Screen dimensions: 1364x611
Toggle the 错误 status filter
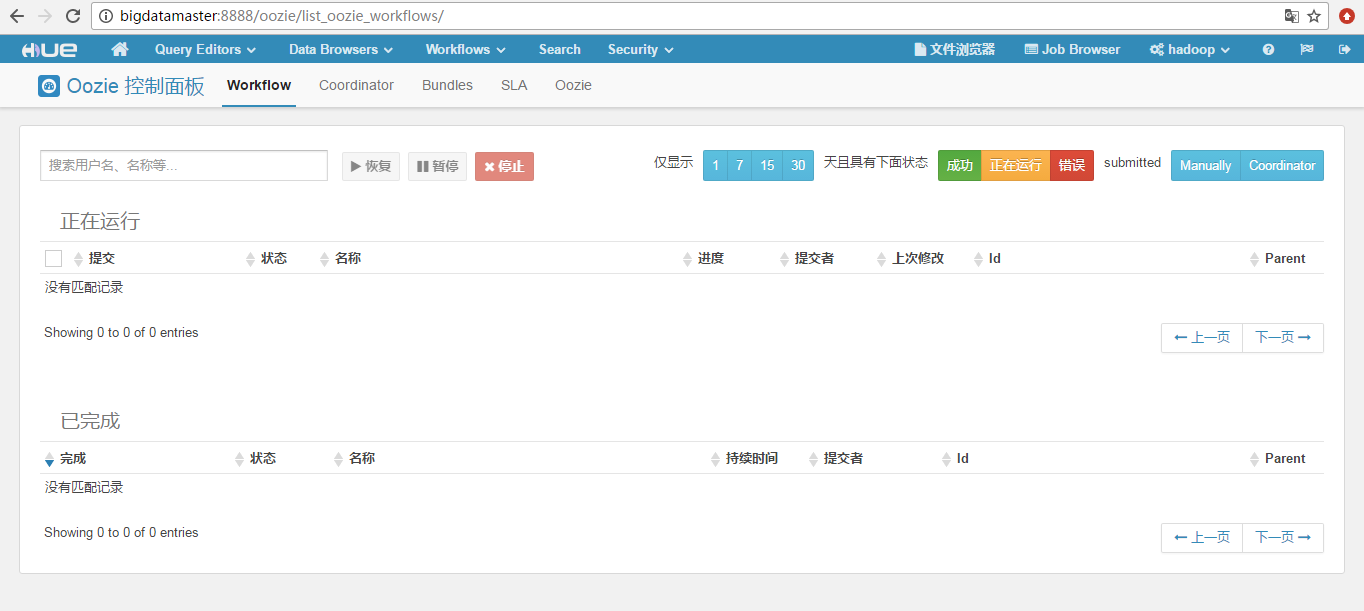click(1072, 165)
